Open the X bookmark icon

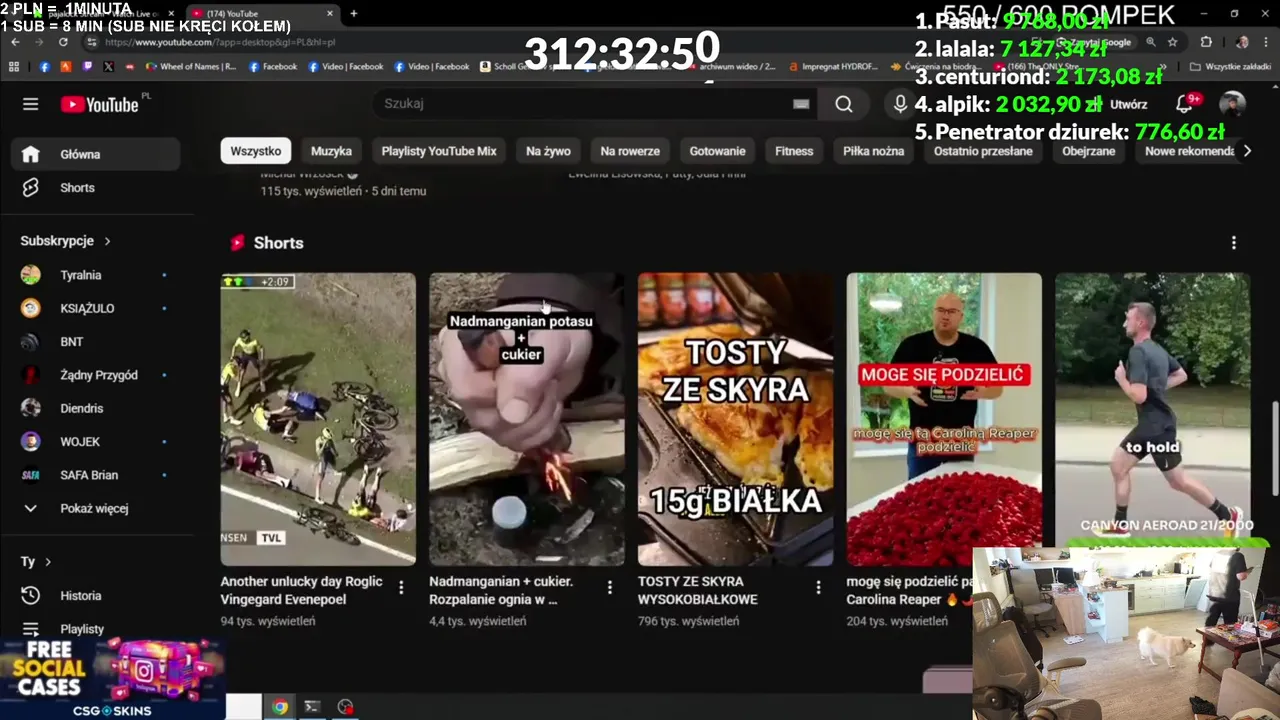108,67
